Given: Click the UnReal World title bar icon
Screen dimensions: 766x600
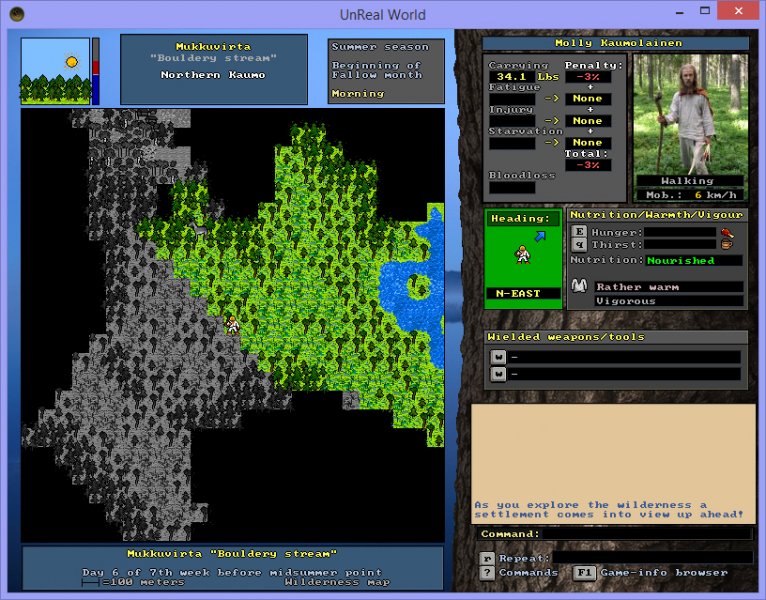Looking at the screenshot, I should pyautogui.click(x=13, y=14).
